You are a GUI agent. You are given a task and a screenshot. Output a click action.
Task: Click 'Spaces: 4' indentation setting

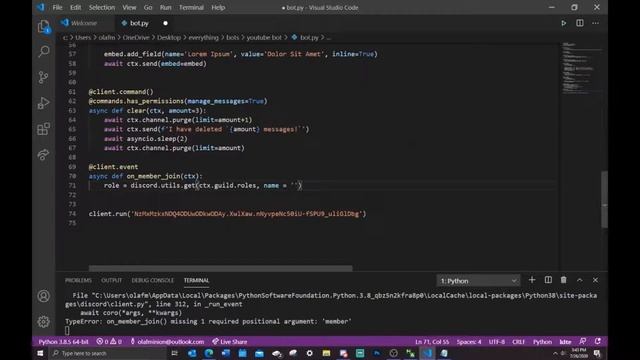pyautogui.click(x=469, y=342)
